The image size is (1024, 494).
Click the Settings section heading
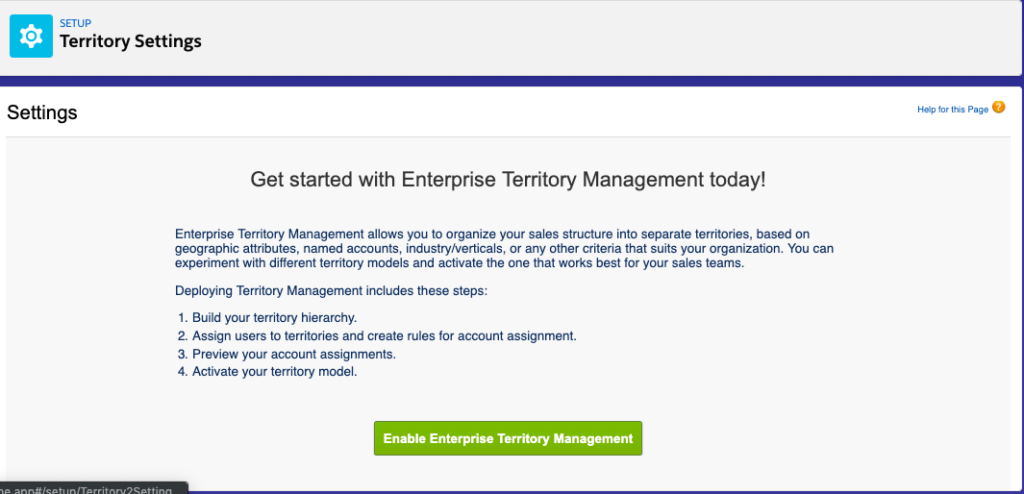coord(42,112)
